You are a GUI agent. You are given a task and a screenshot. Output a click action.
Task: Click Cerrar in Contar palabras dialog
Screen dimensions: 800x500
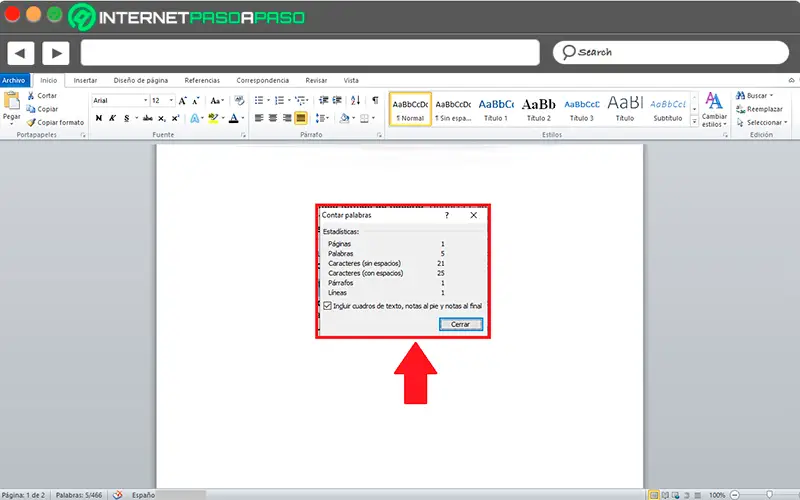[x=461, y=324]
